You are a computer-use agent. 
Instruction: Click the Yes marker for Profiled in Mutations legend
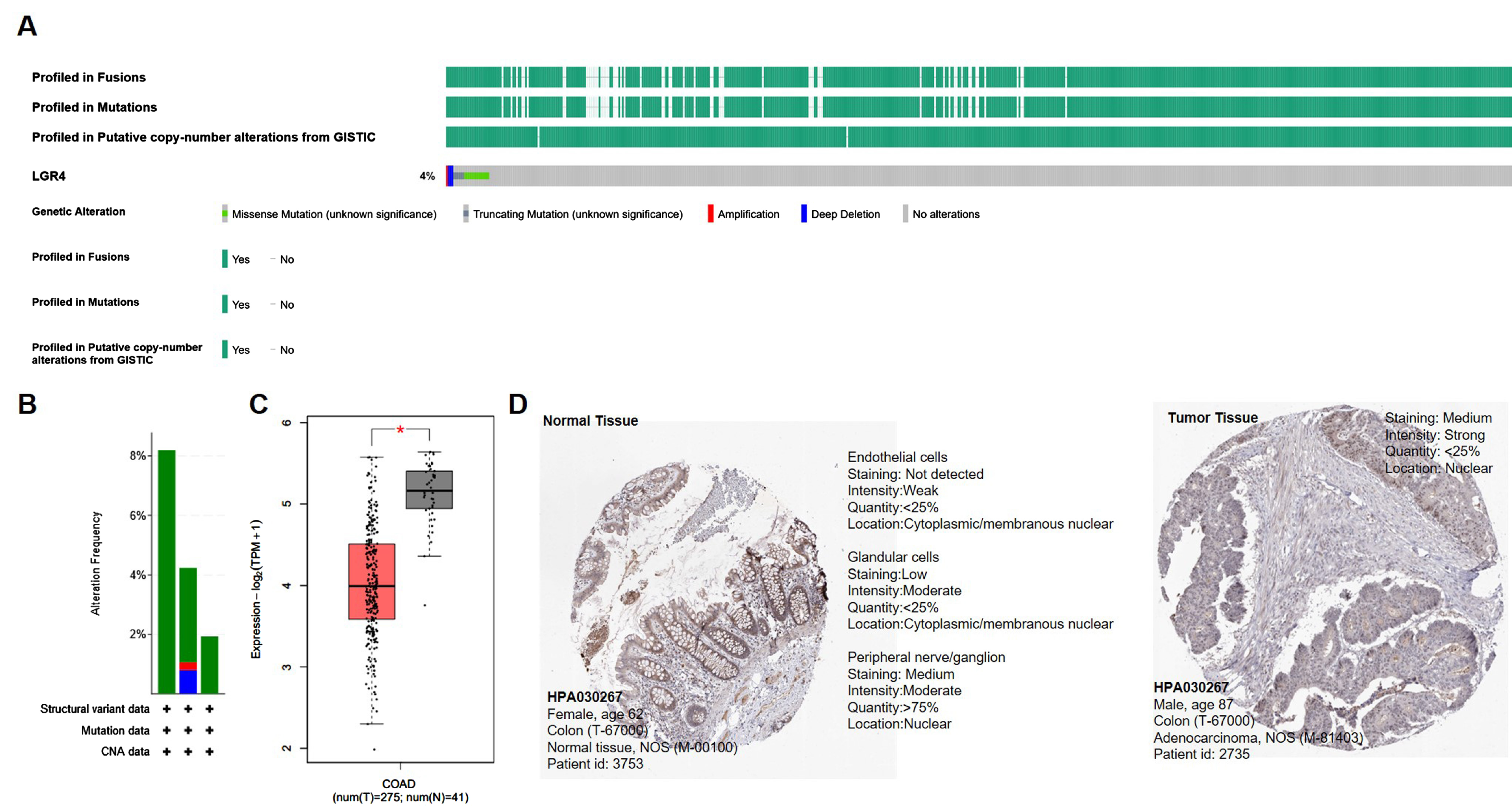pos(225,304)
